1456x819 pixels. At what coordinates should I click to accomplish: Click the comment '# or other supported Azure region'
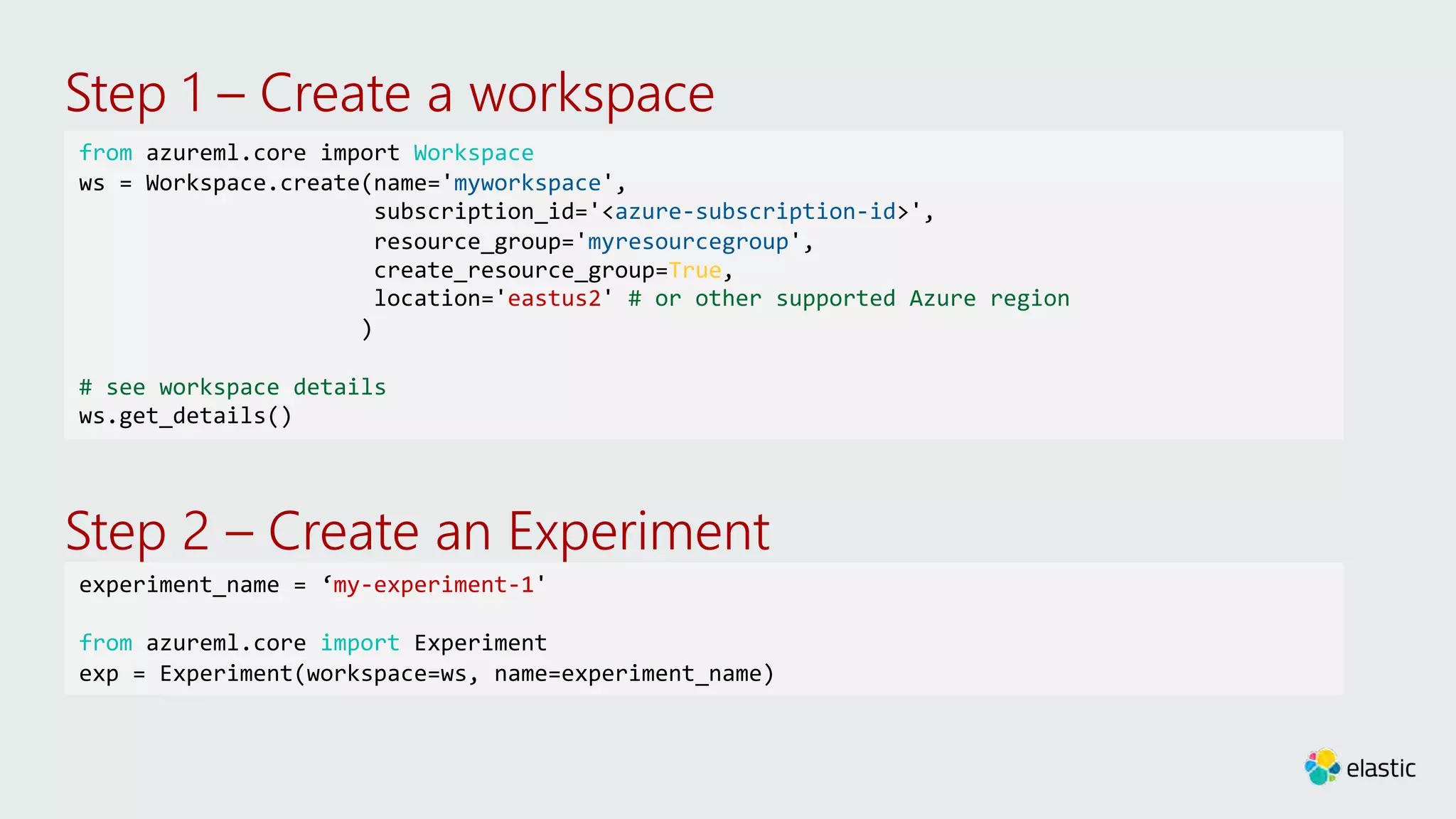pyautogui.click(x=849, y=299)
